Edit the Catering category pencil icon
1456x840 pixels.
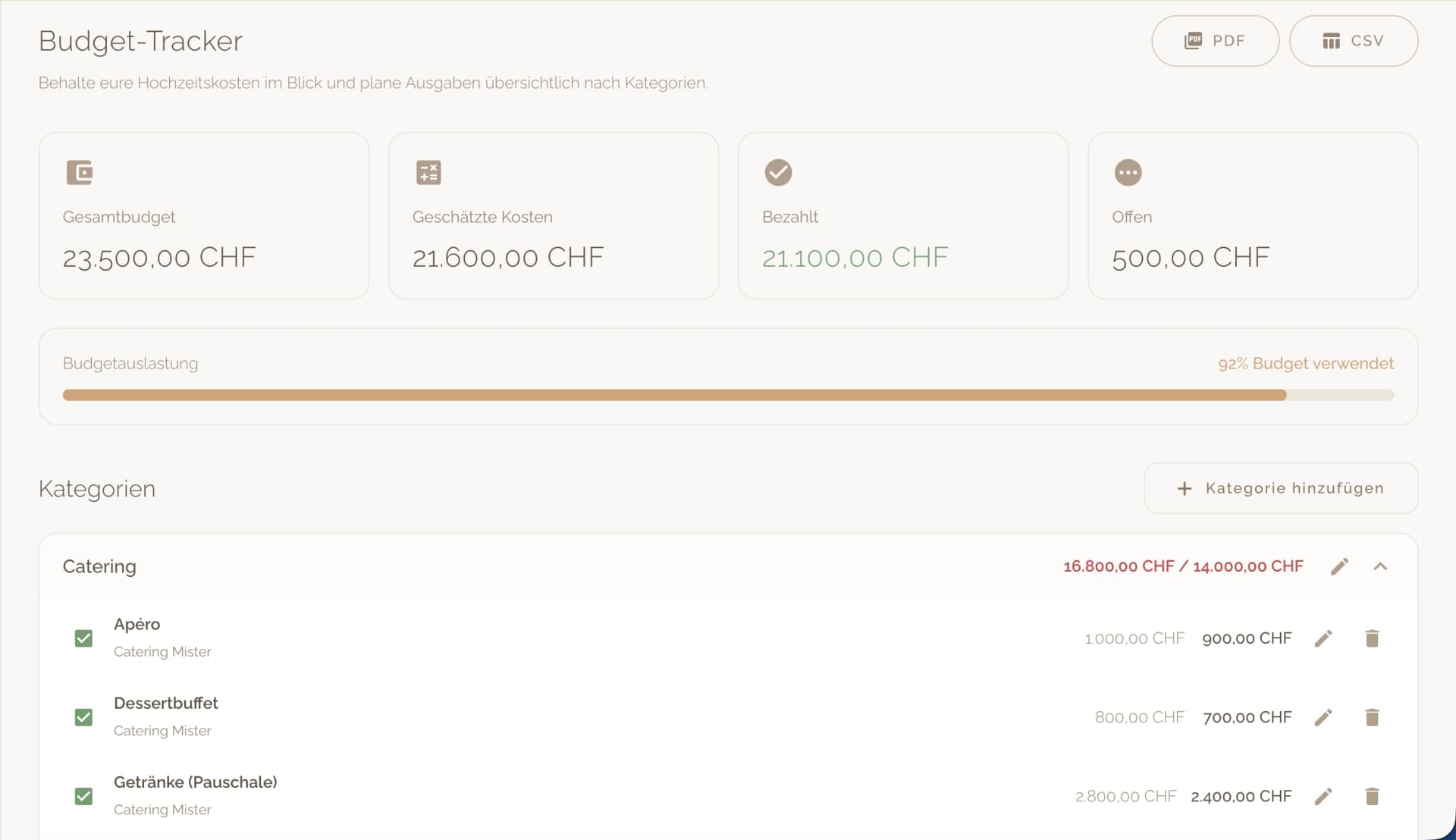(x=1339, y=566)
